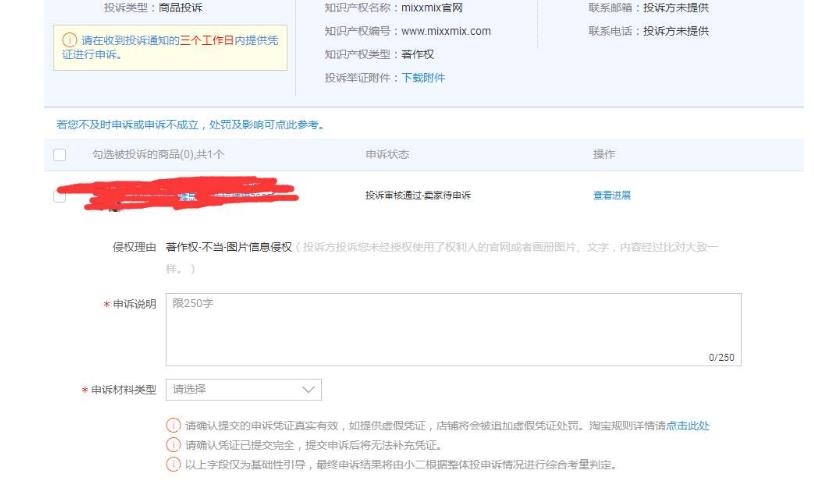Open the 申诉材料类型 dropdown
Viewport: 814px width, 485px height.
click(x=244, y=388)
